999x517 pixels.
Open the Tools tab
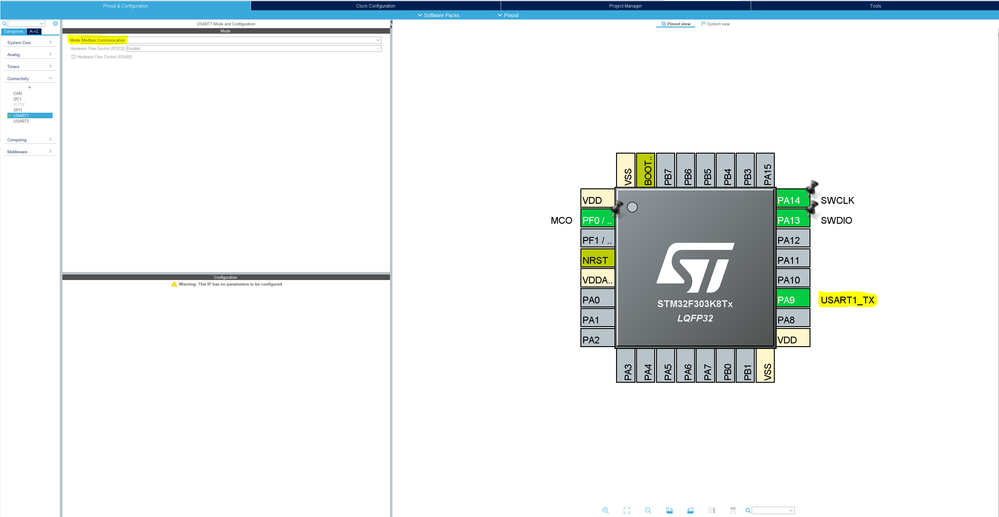click(x=875, y=6)
